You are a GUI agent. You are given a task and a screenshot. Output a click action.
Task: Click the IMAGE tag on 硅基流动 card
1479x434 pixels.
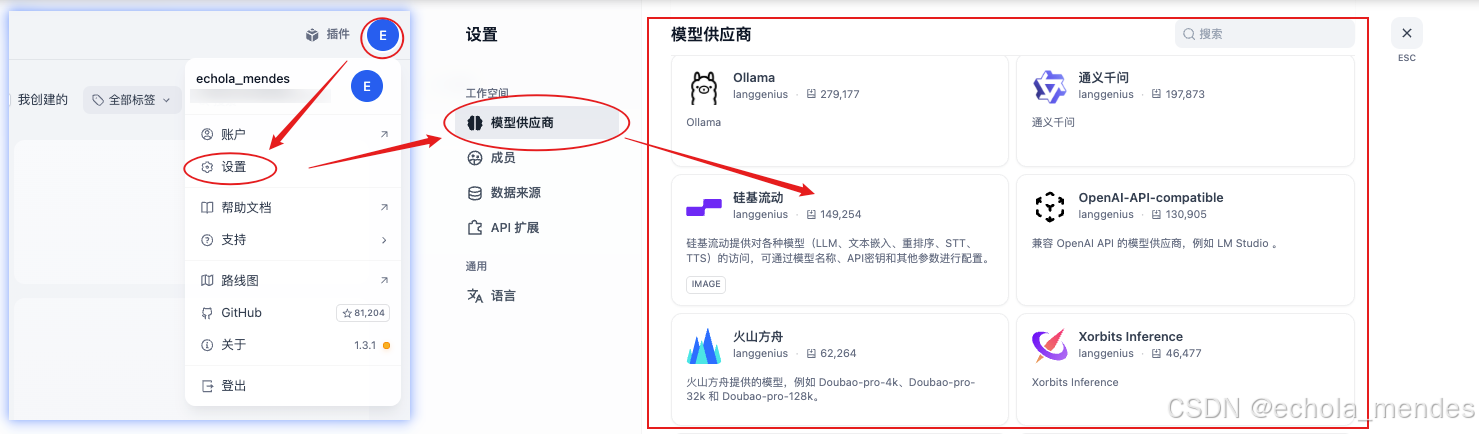[706, 284]
